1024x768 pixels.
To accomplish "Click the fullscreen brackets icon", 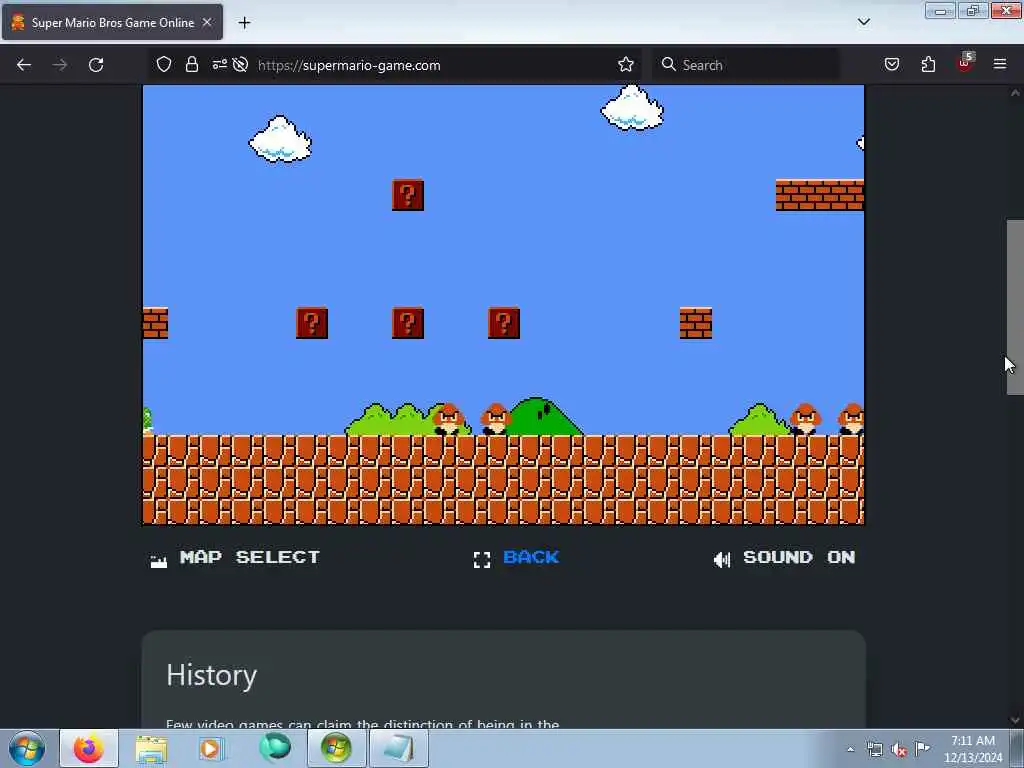I will [x=482, y=560].
